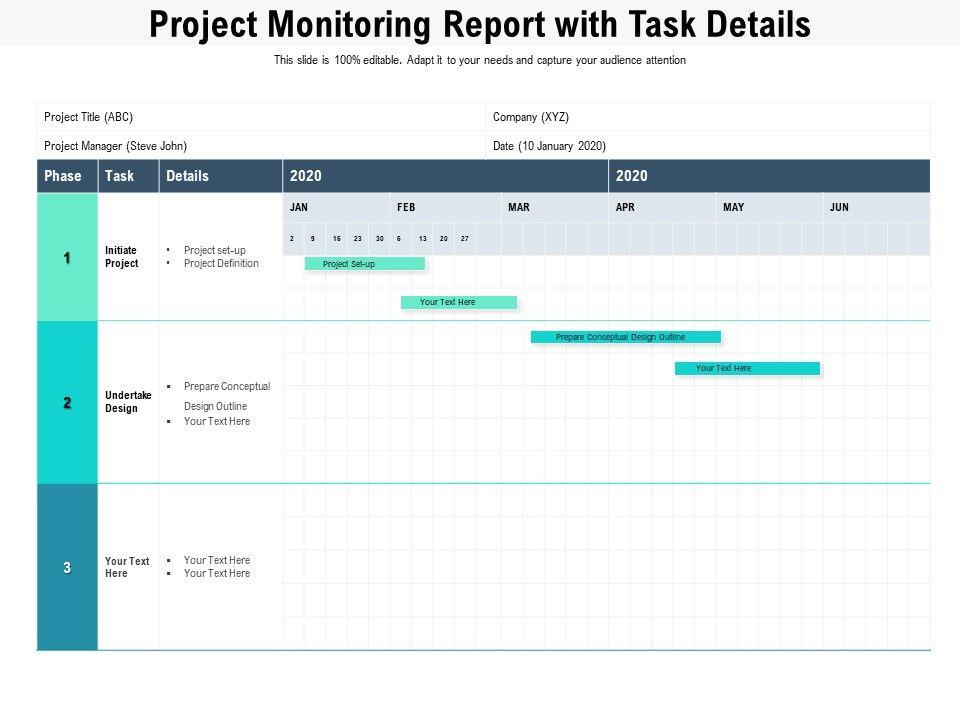The width and height of the screenshot is (960, 720).
Task: Select the "Undertake Design" task label
Action: point(128,402)
